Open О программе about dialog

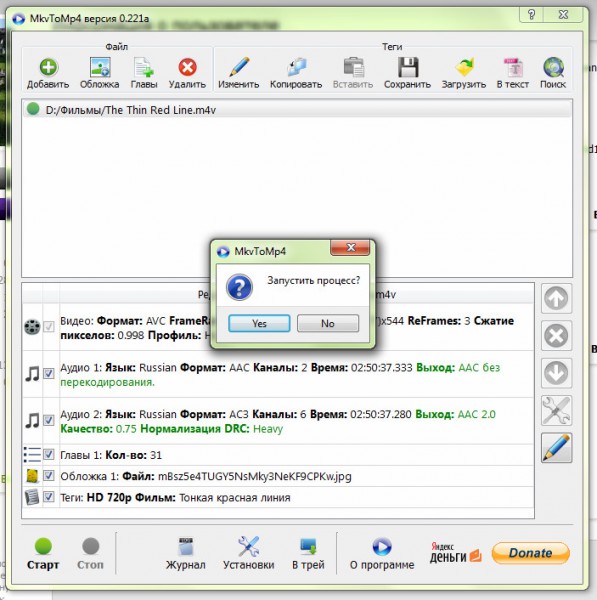(x=382, y=553)
